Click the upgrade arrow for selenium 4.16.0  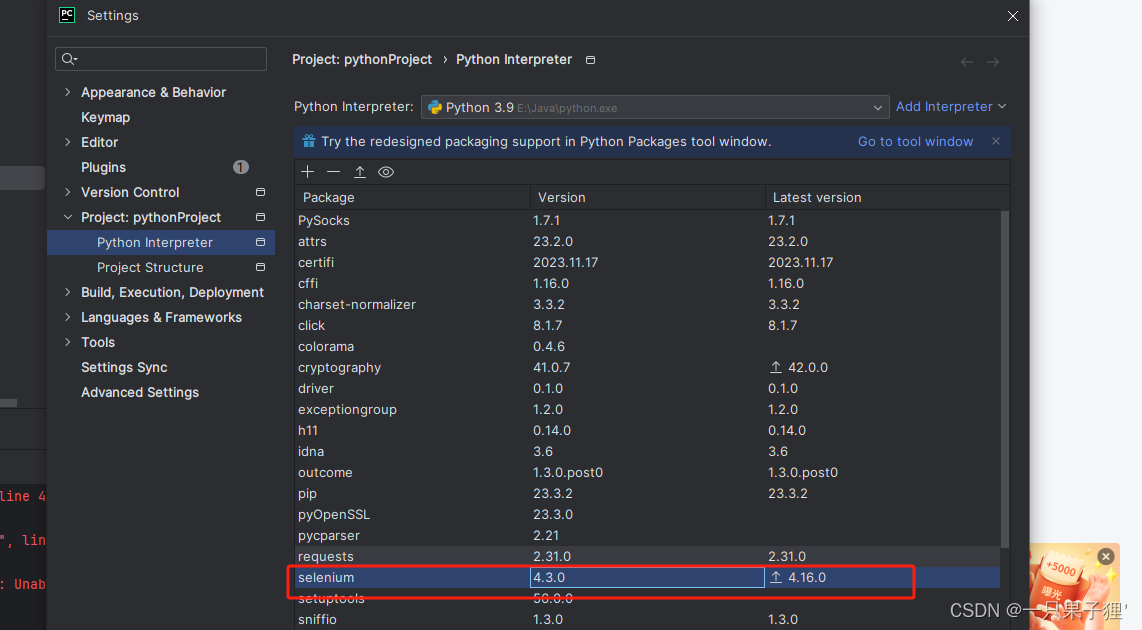click(x=776, y=577)
